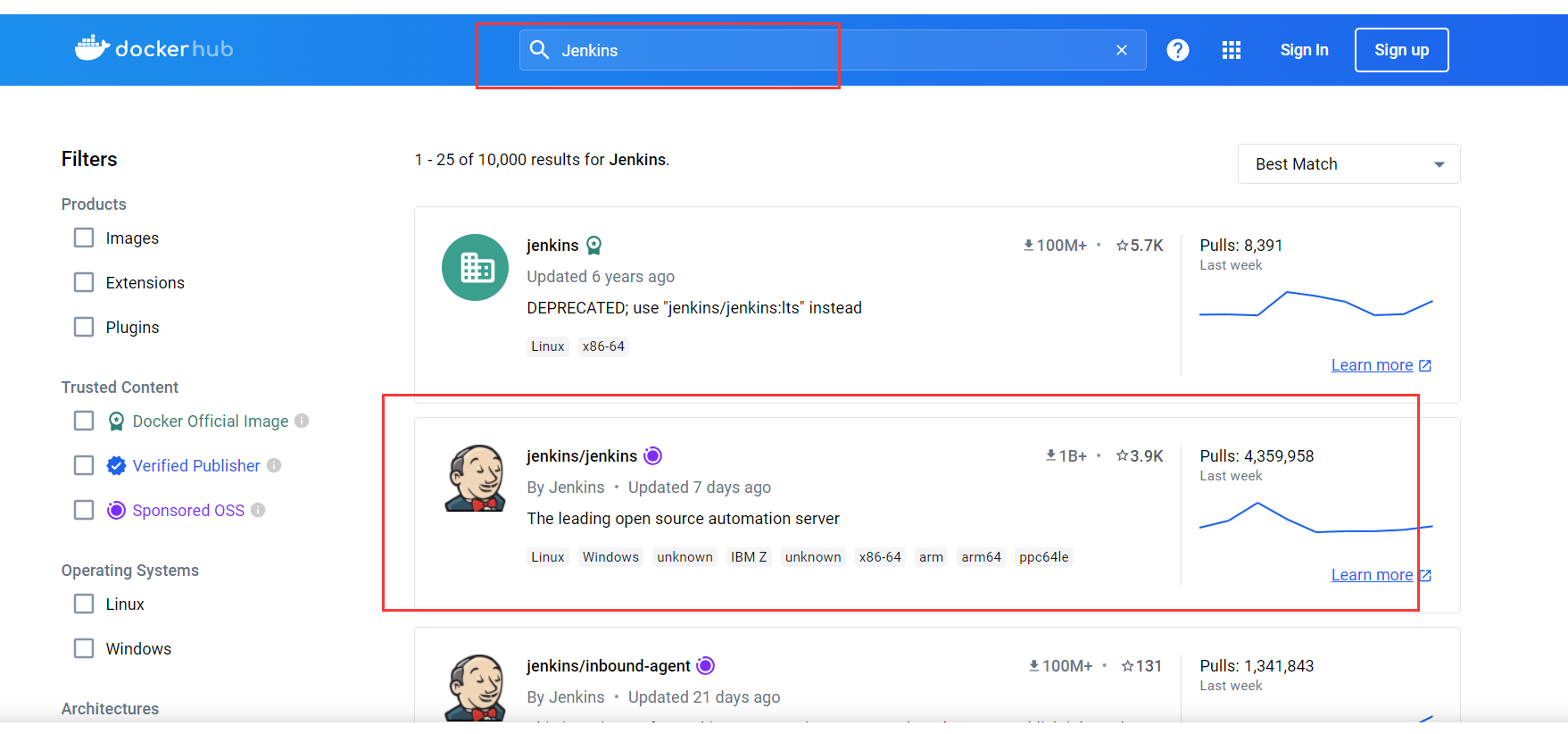Open the apps grid menu icon
This screenshot has height=734, width=1568.
[x=1232, y=50]
